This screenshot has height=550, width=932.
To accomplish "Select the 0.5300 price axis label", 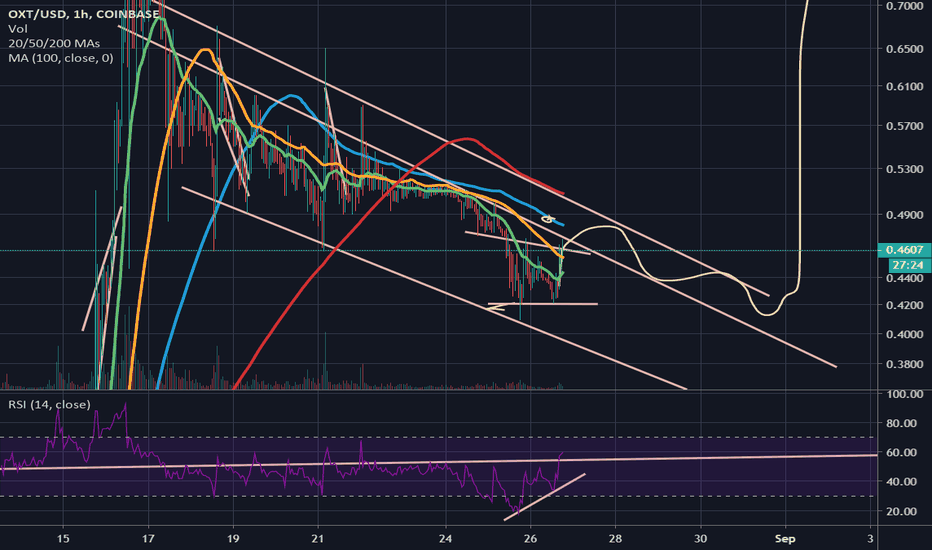I will tap(905, 169).
